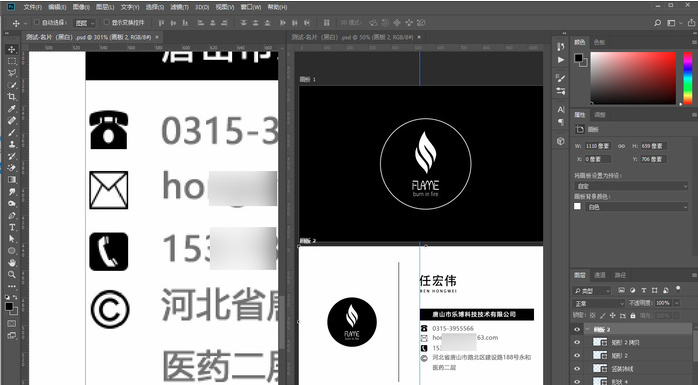Viewport: 698px width, 385px height.
Task: Open the workspace switcher dropdown
Action: pyautogui.click(x=674, y=23)
